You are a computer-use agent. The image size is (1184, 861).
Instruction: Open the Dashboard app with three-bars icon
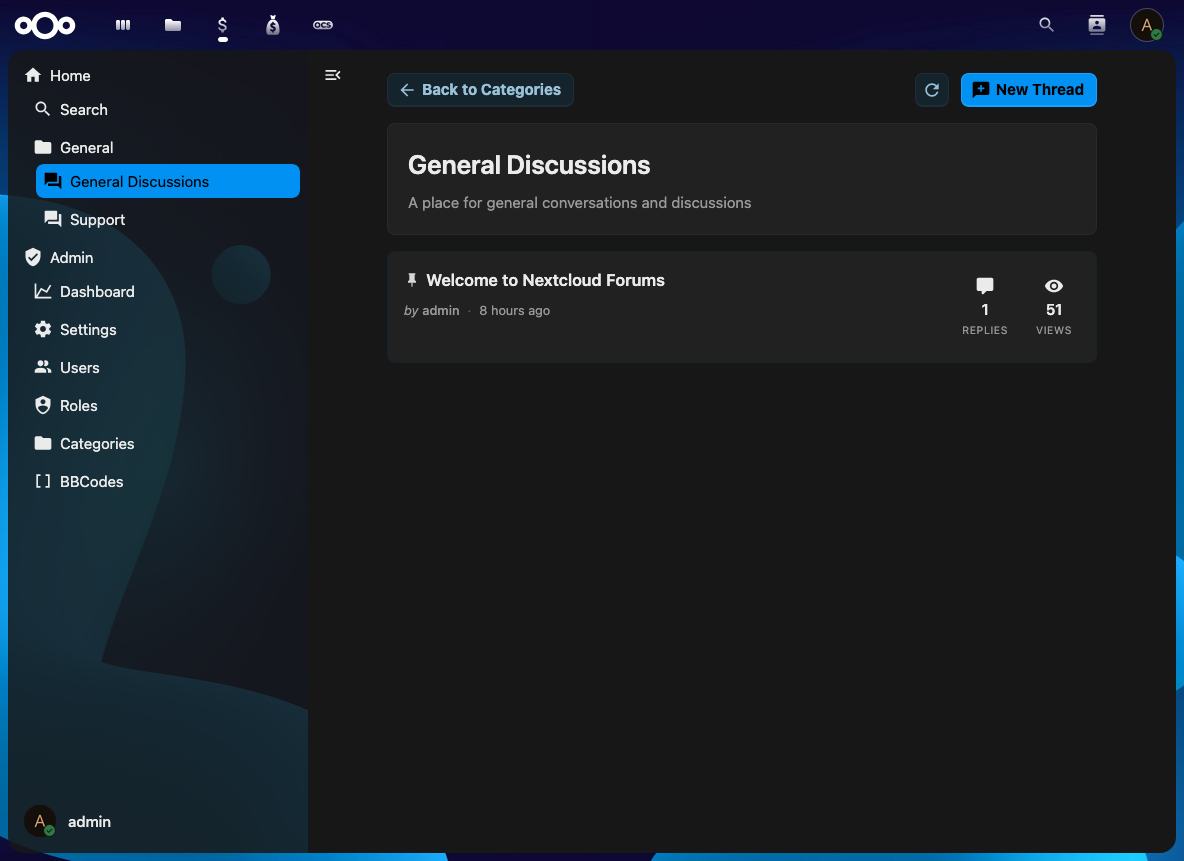[x=123, y=25]
